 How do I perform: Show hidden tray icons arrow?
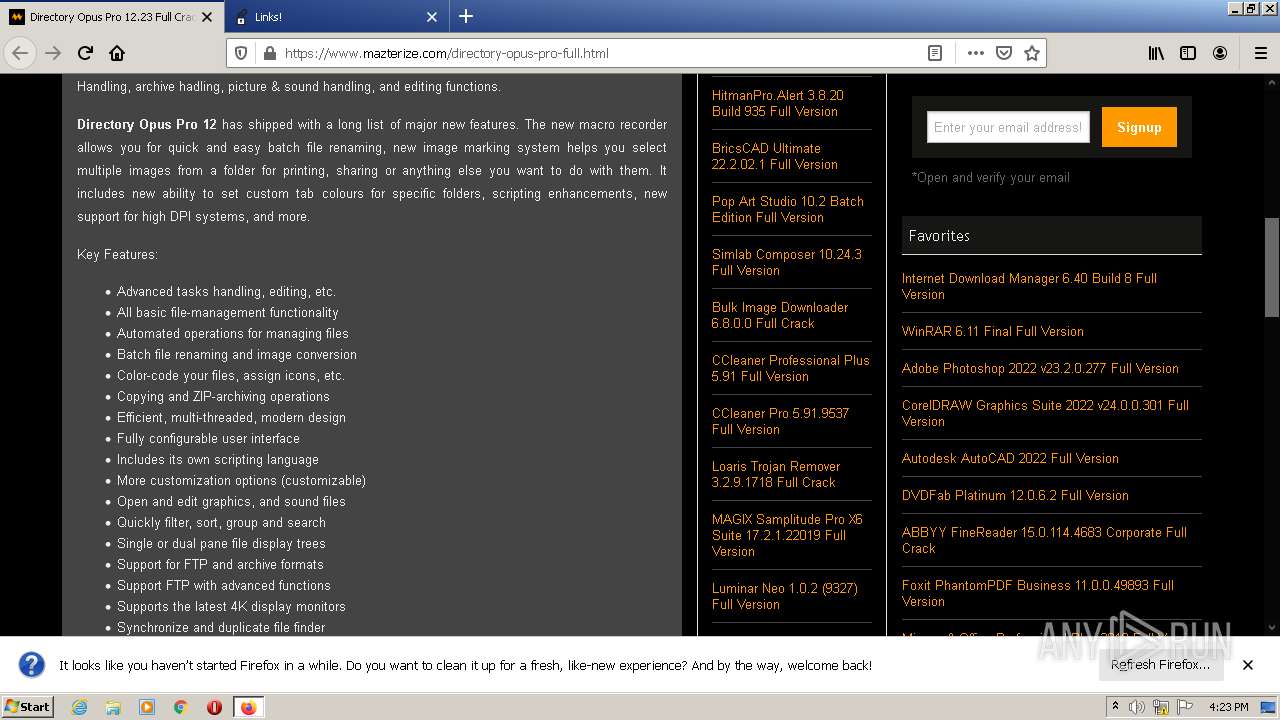pyautogui.click(x=1115, y=707)
